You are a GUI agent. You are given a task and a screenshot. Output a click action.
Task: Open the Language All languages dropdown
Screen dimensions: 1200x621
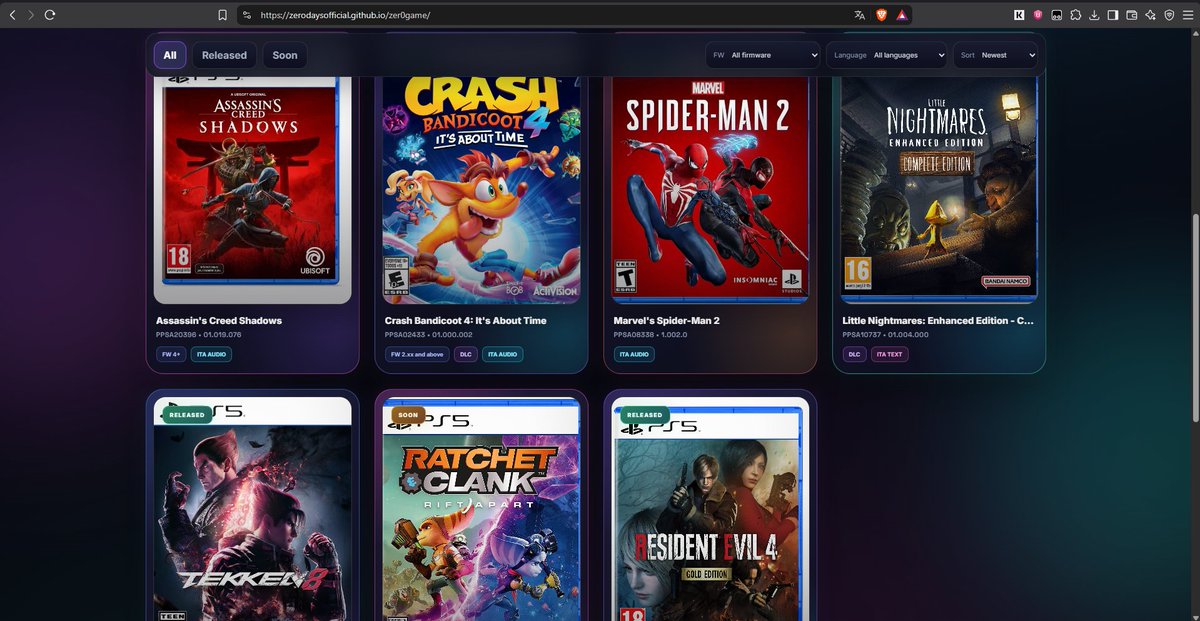click(x=887, y=55)
